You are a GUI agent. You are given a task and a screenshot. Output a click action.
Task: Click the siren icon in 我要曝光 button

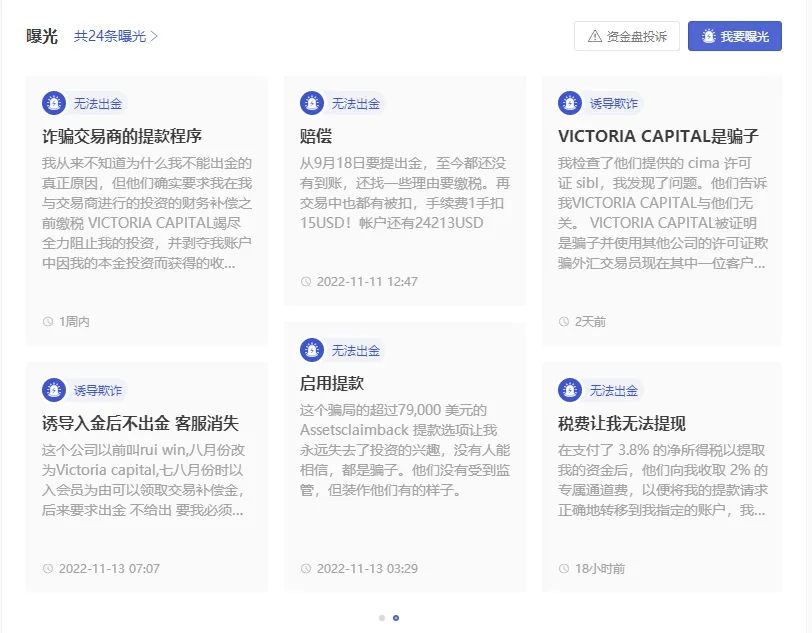pyautogui.click(x=708, y=36)
